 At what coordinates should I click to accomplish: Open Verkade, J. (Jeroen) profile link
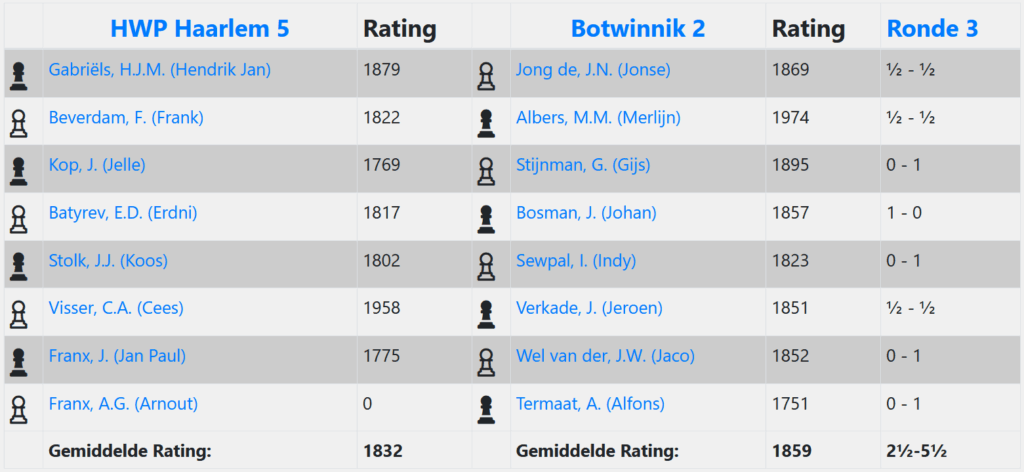589,308
